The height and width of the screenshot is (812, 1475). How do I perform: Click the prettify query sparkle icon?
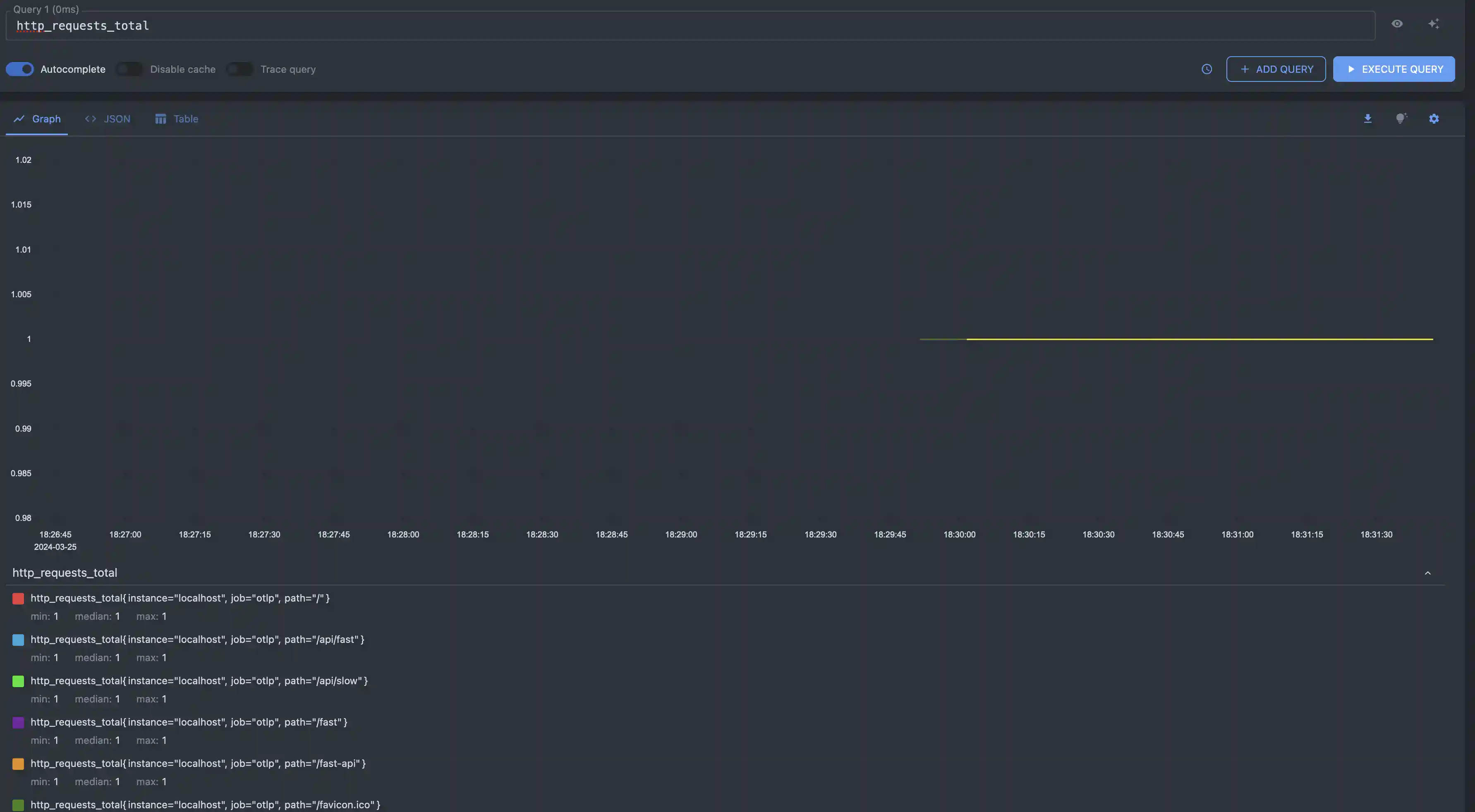[1433, 24]
